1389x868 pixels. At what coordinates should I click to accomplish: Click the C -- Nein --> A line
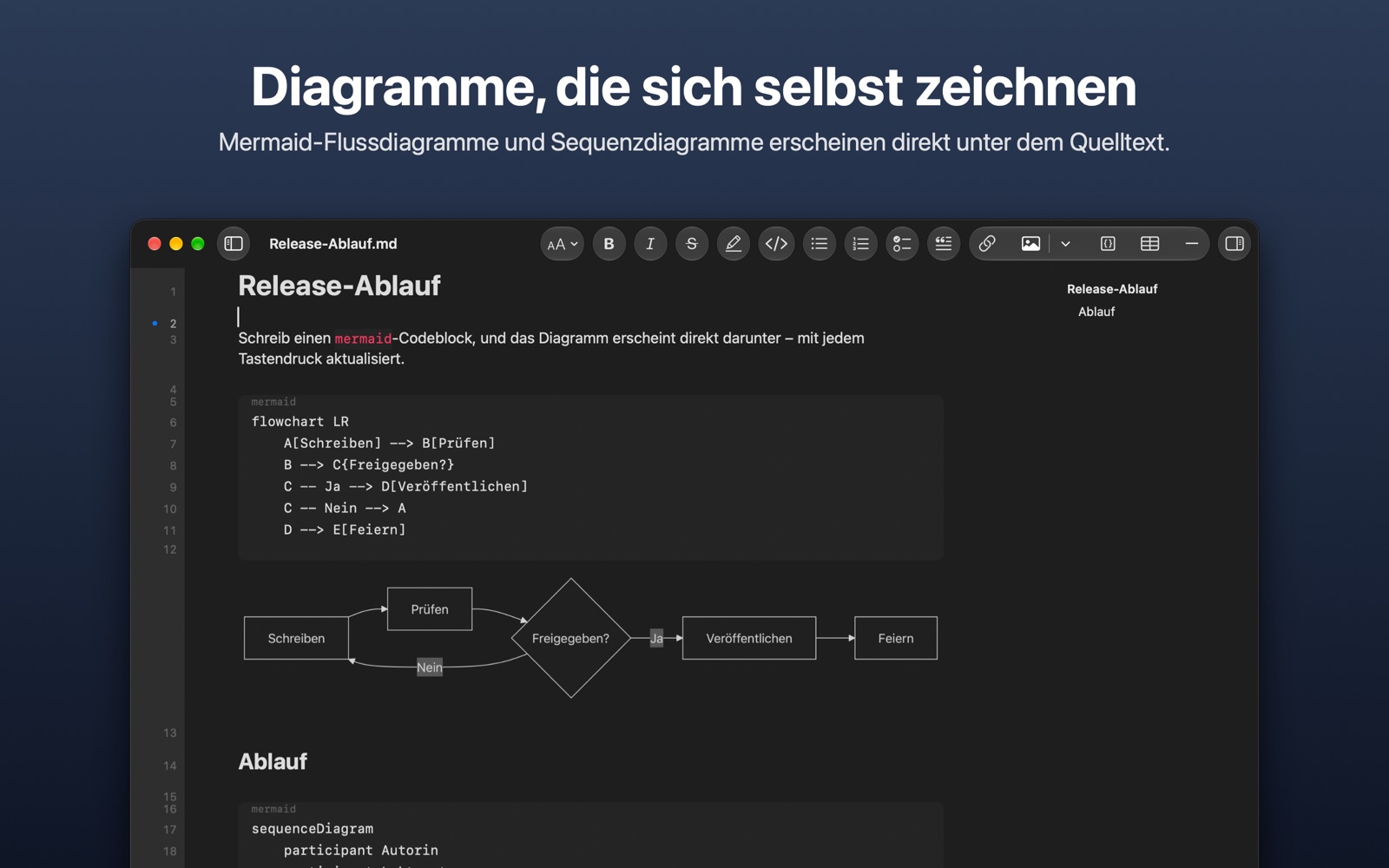[x=345, y=509]
